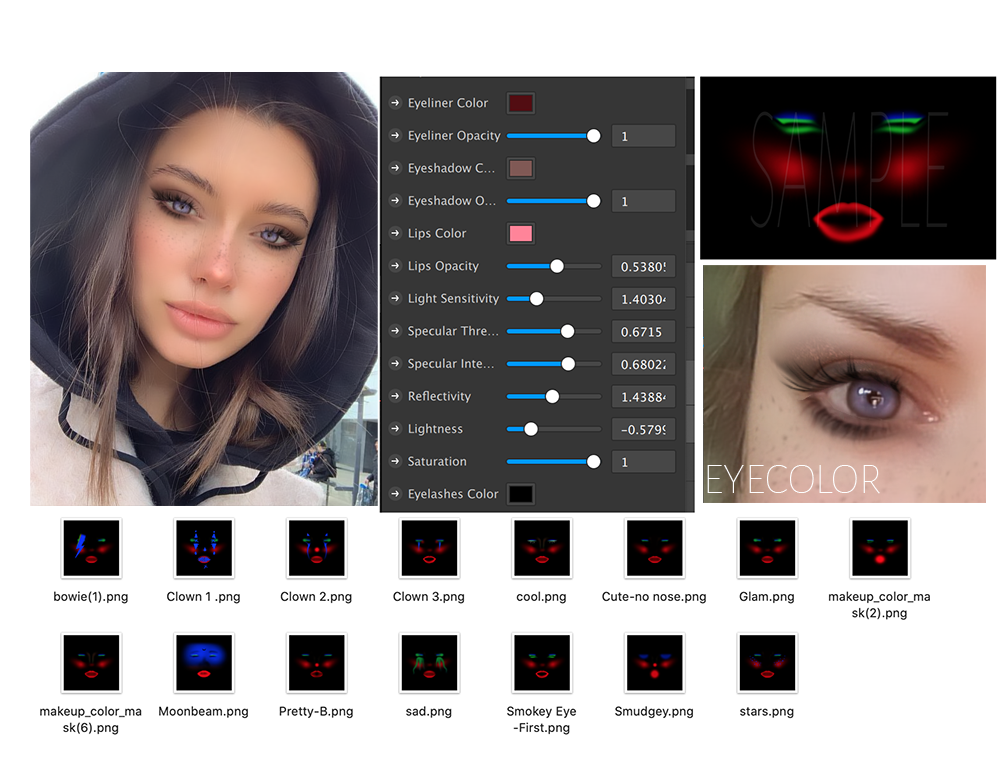Image resolution: width=1000 pixels, height=782 pixels.
Task: Select the Moonbeam.png thumbnail
Action: click(x=204, y=663)
